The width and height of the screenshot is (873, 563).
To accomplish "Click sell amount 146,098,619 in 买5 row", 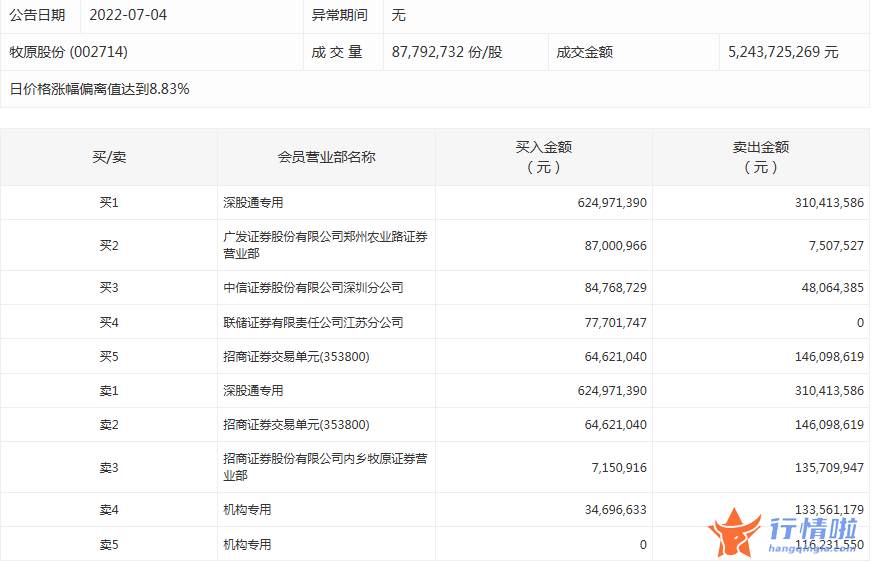I will (x=829, y=356).
